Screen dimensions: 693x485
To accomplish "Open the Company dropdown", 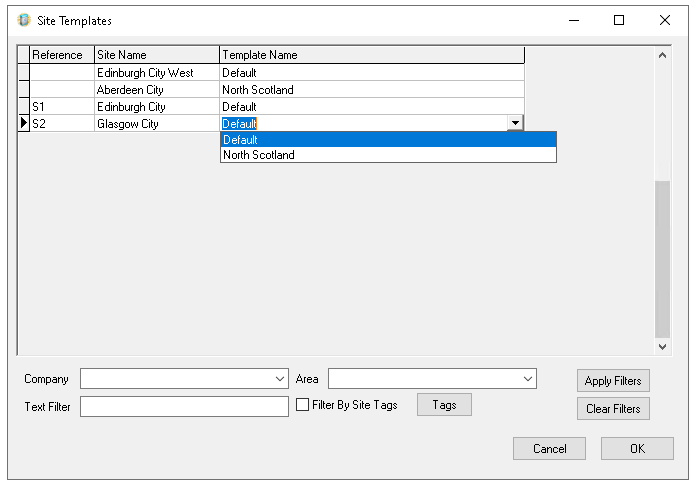I will tap(279, 380).
